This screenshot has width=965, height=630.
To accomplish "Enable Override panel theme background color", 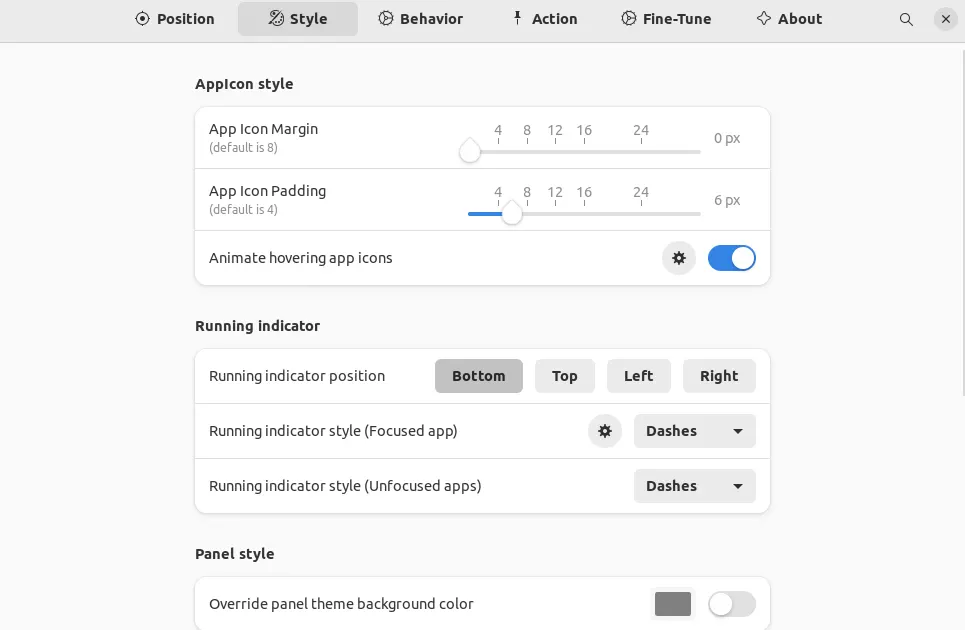I will [731, 604].
